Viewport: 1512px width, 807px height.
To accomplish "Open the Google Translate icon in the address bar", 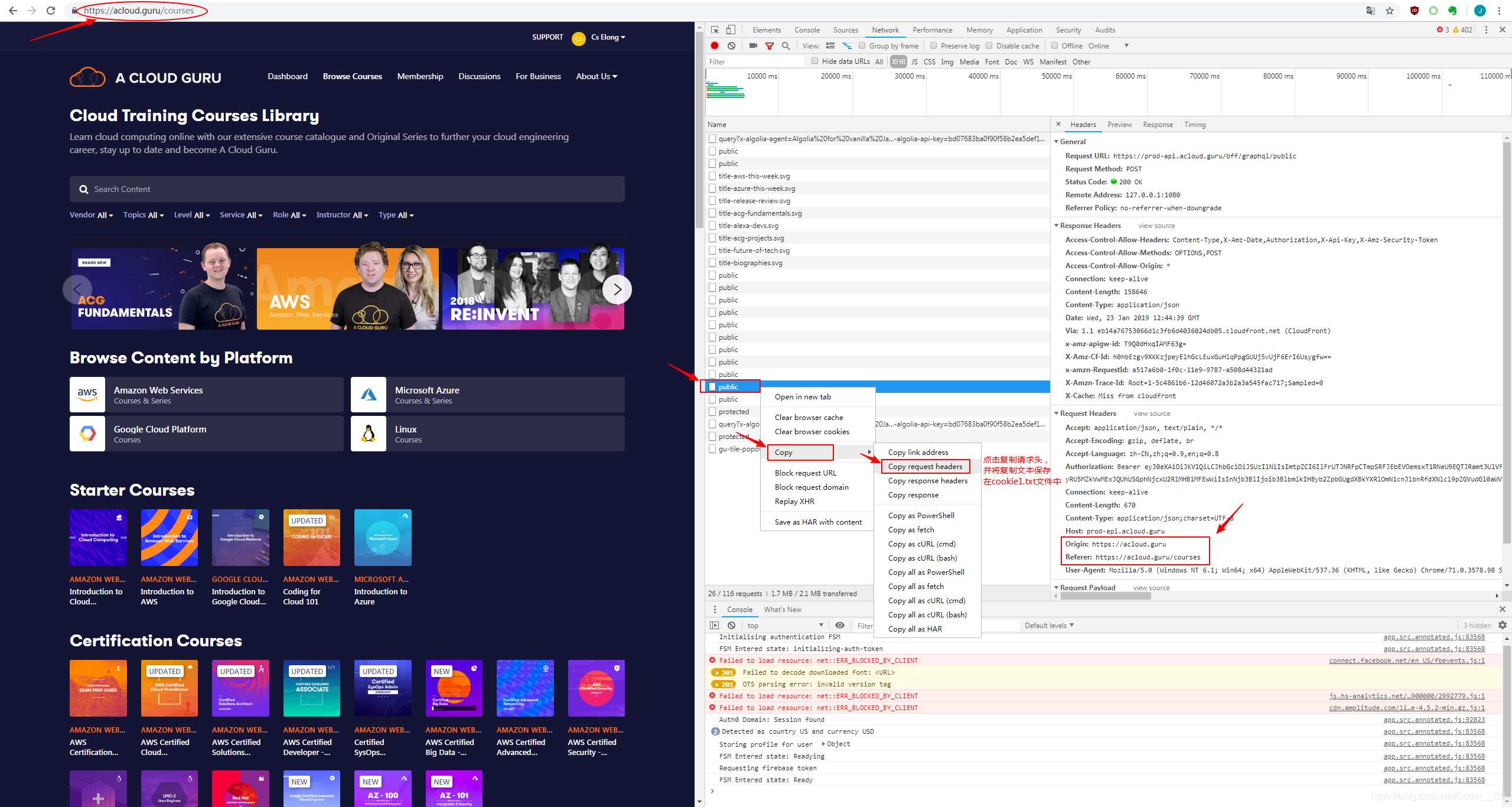I will pos(1371,11).
